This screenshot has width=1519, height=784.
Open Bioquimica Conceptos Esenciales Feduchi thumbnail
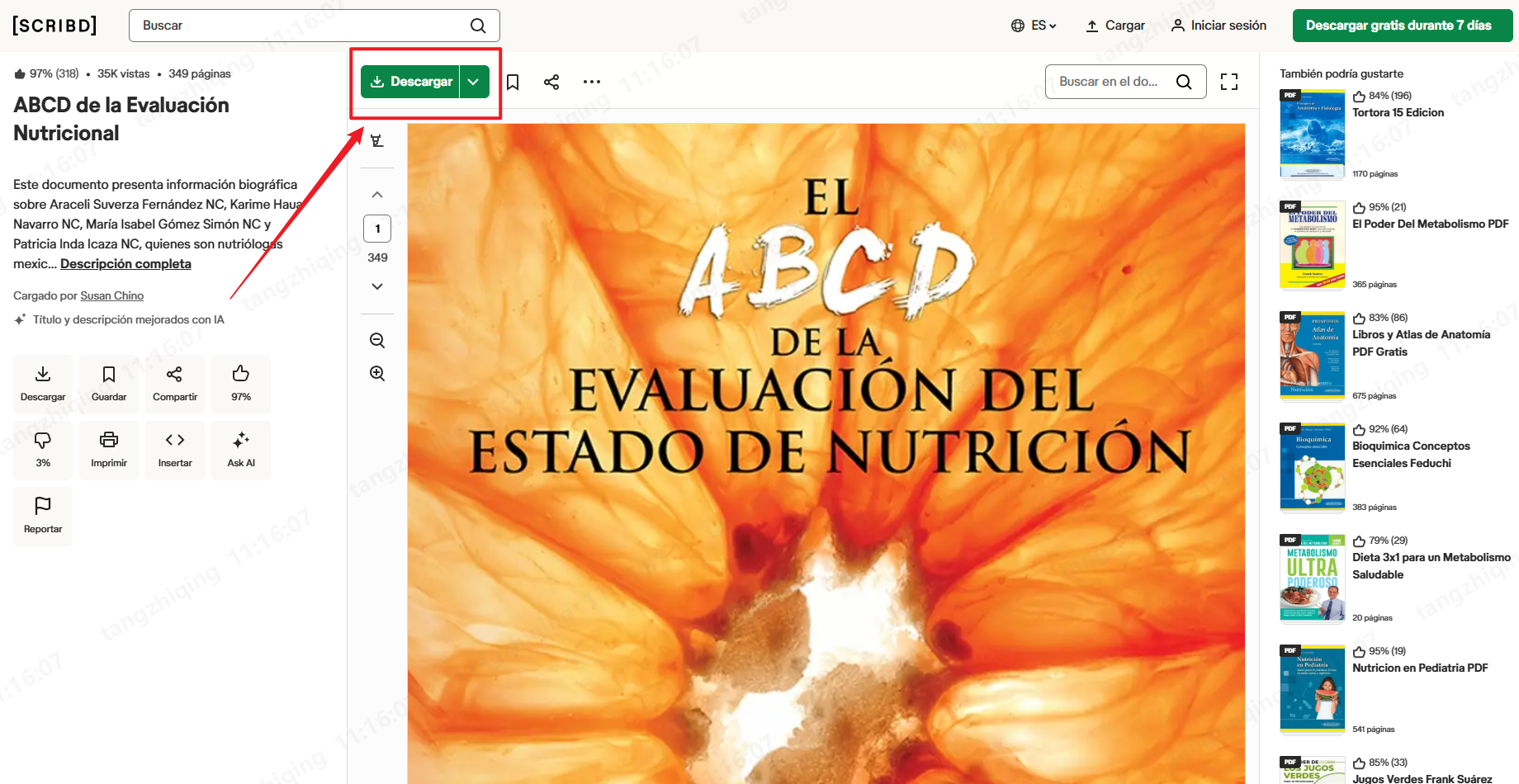(1313, 467)
